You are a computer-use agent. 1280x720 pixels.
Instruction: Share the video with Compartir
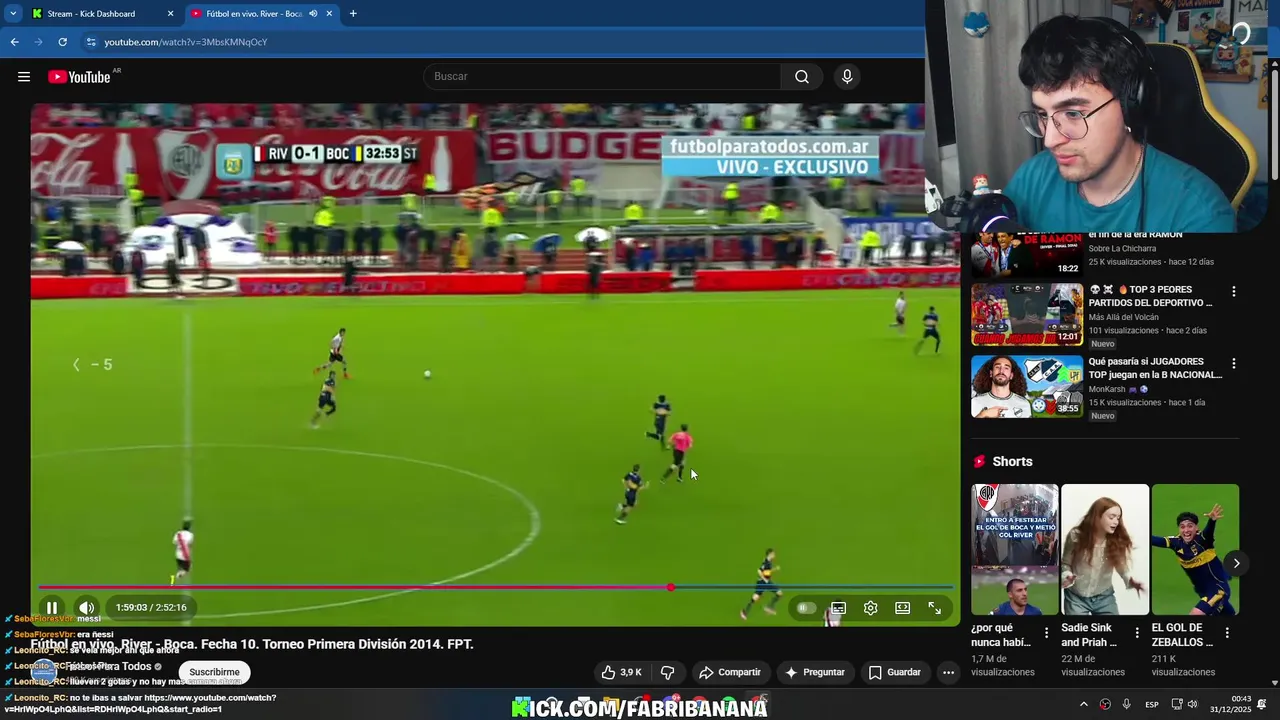coord(730,672)
